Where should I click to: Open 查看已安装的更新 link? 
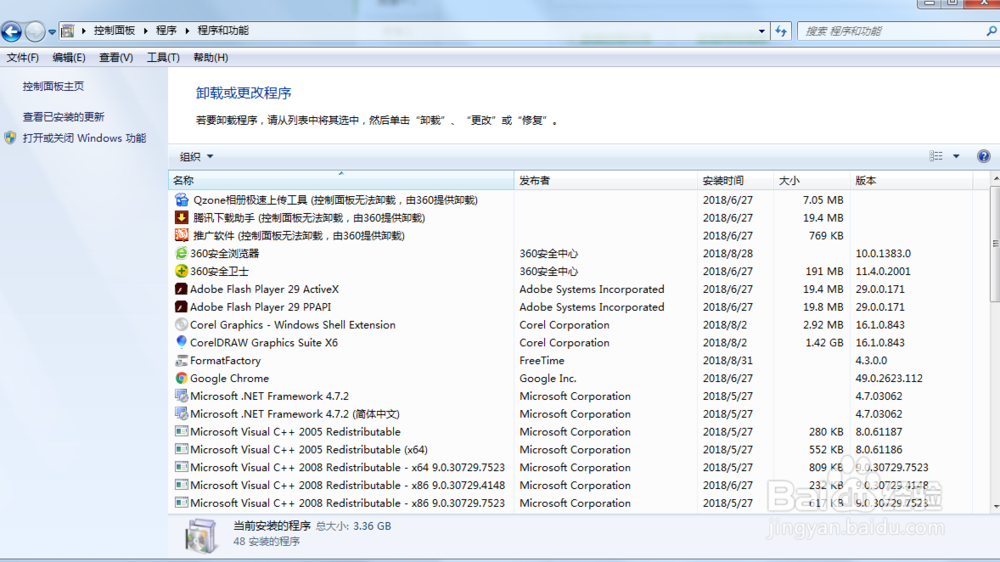tap(63, 117)
